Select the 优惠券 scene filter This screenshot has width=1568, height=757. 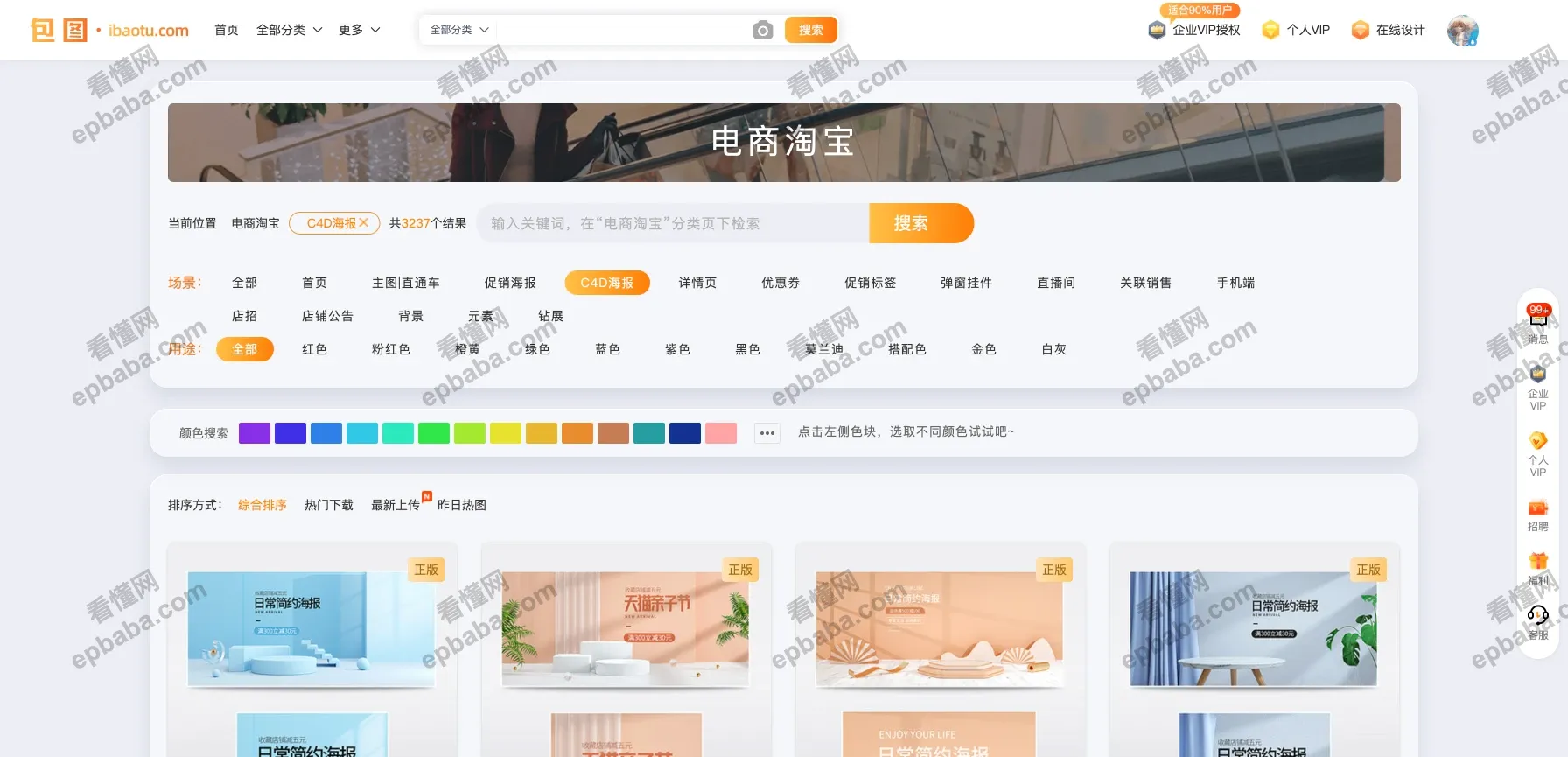pyautogui.click(x=780, y=283)
